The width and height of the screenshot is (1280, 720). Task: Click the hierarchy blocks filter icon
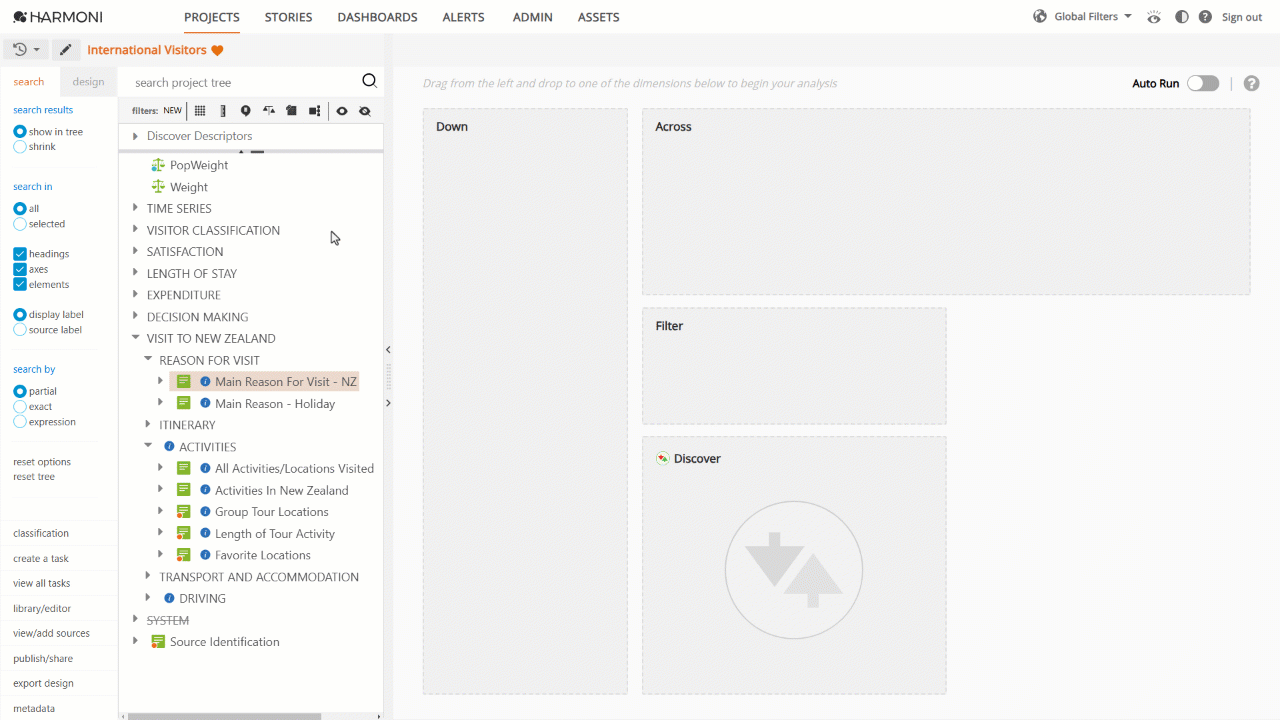pos(315,111)
